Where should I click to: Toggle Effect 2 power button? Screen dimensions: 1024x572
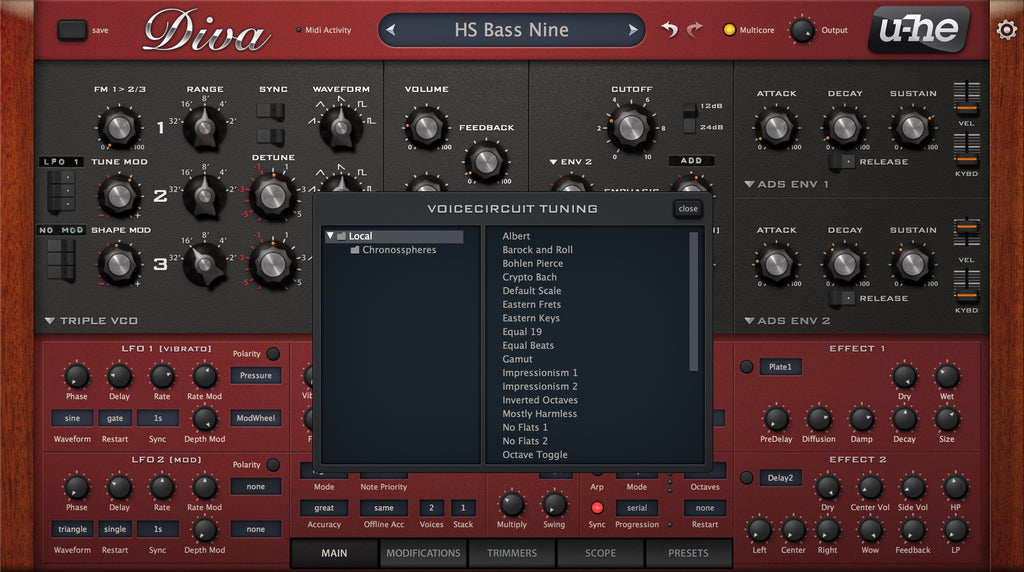tap(746, 478)
